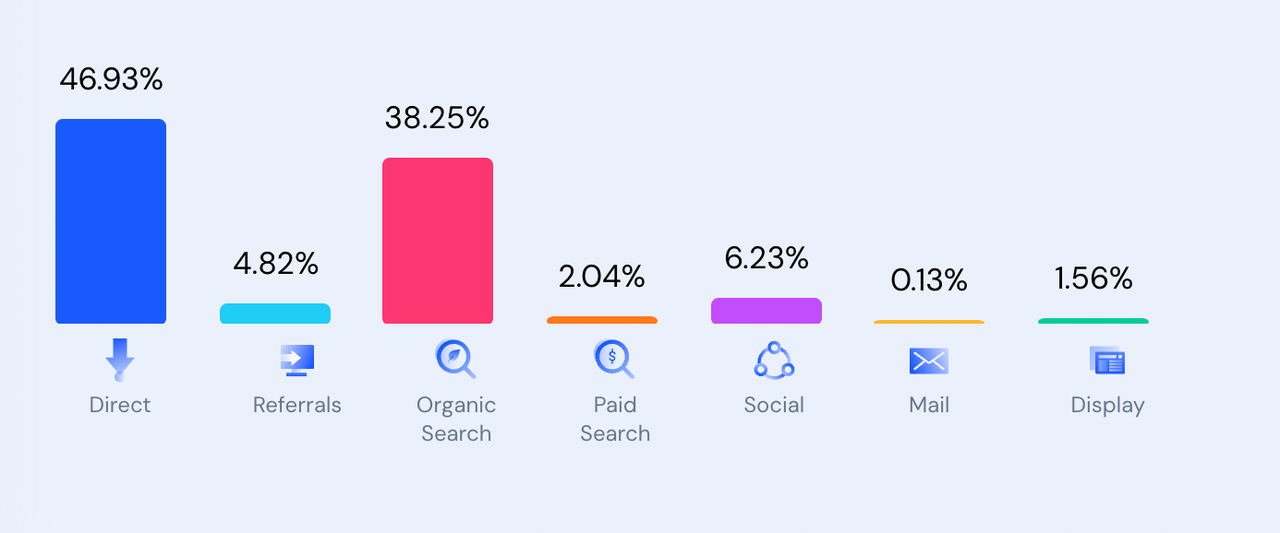This screenshot has width=1280, height=533.
Task: Click the orange Paid Search bar
Action: (x=602, y=320)
